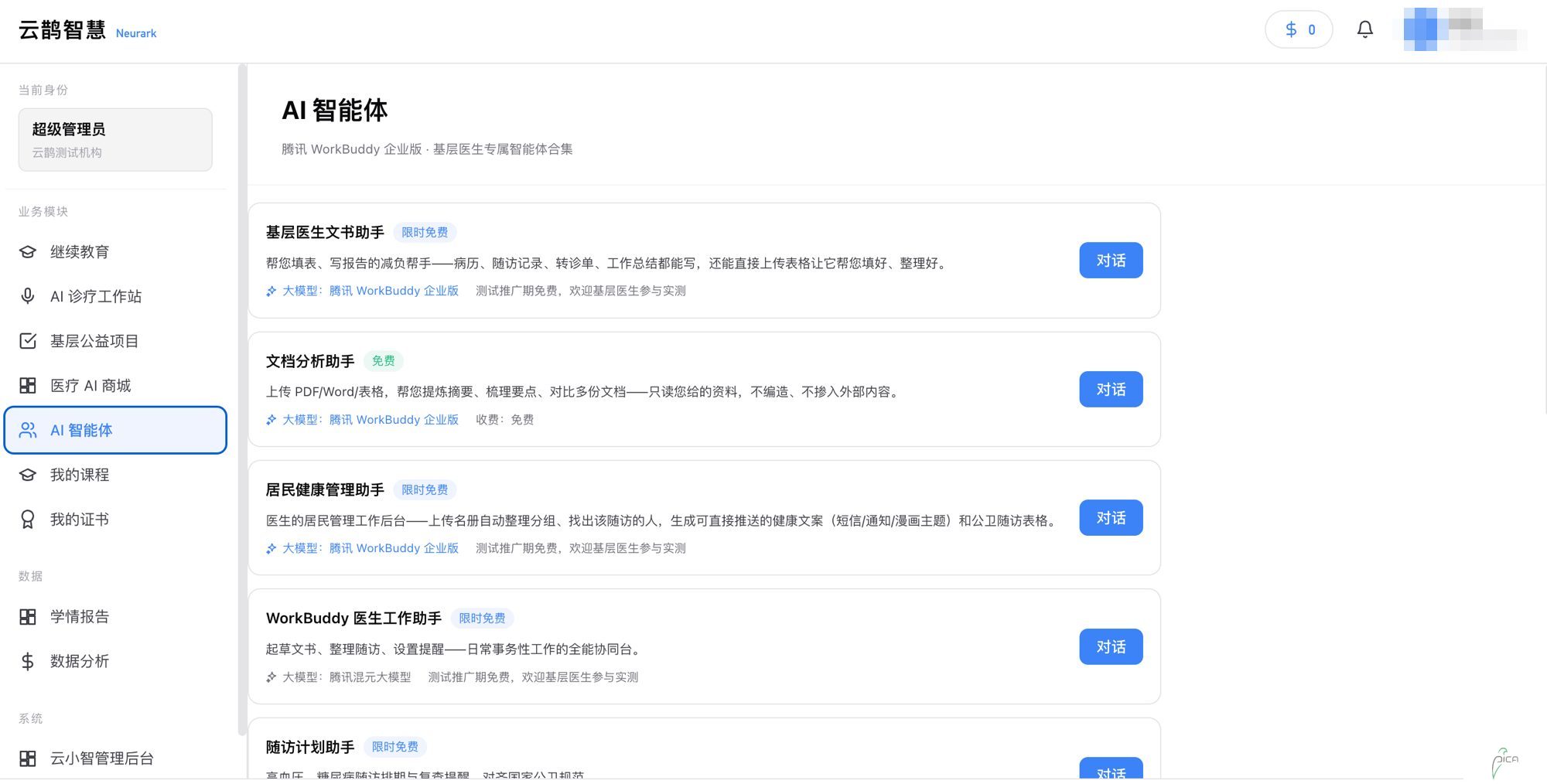
Task: Click 限时免费 badge beside 居民健康管理助手
Action: (x=425, y=489)
